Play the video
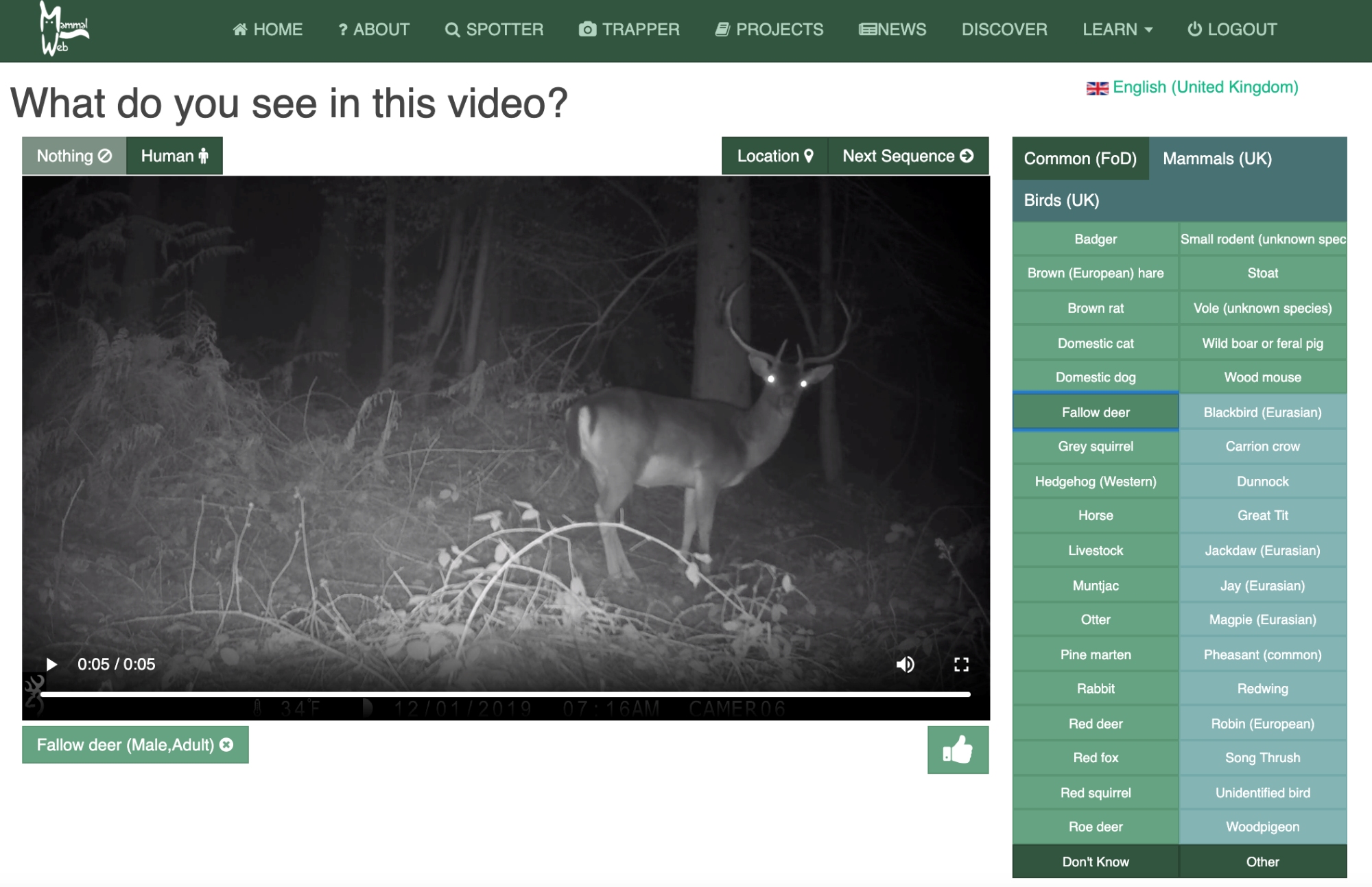Viewport: 1372px width, 887px height. [51, 664]
